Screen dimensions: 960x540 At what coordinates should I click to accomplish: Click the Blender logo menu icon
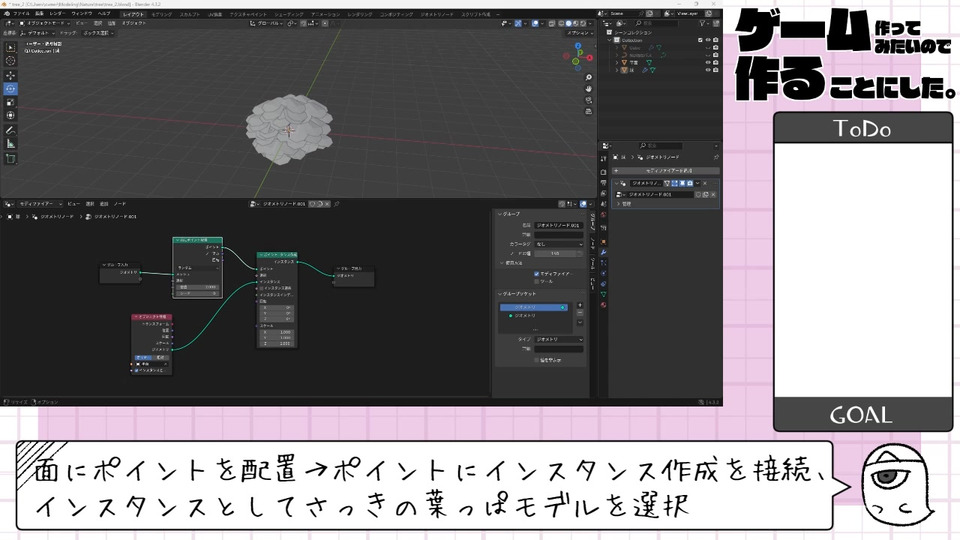coord(7,13)
